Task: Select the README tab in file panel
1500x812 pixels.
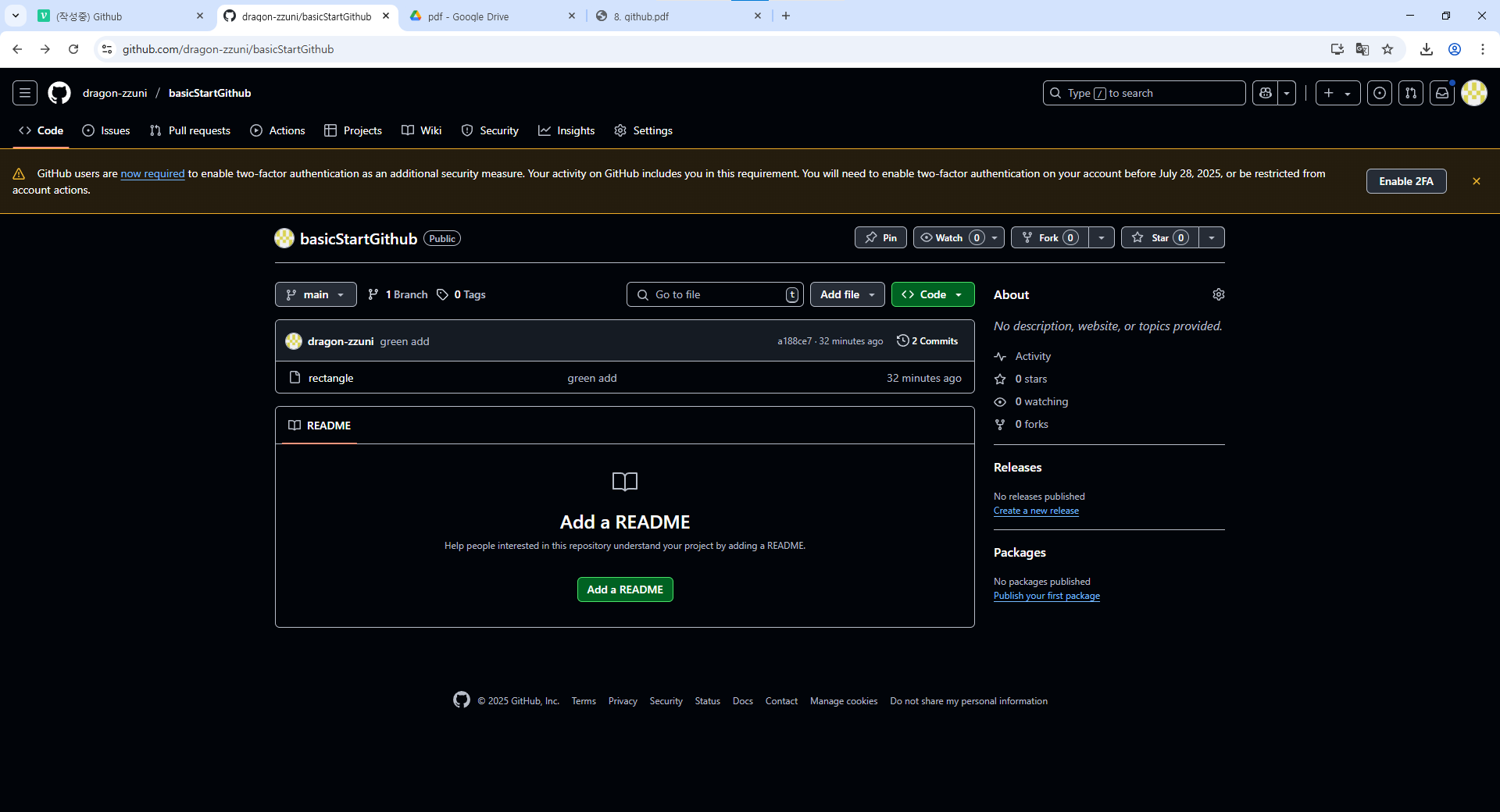Action: click(320, 426)
